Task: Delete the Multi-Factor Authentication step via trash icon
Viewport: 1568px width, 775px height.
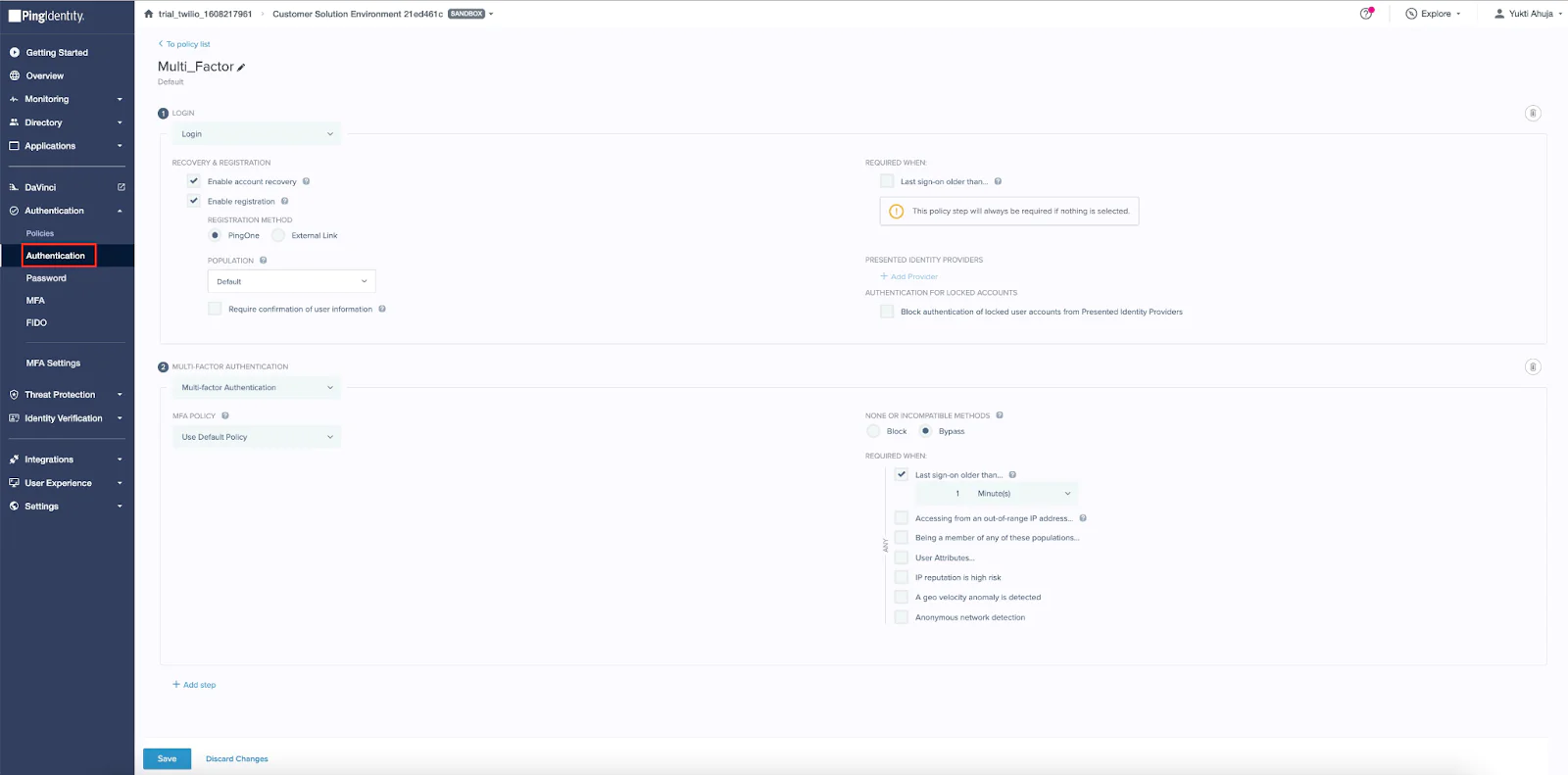Action: pyautogui.click(x=1533, y=367)
